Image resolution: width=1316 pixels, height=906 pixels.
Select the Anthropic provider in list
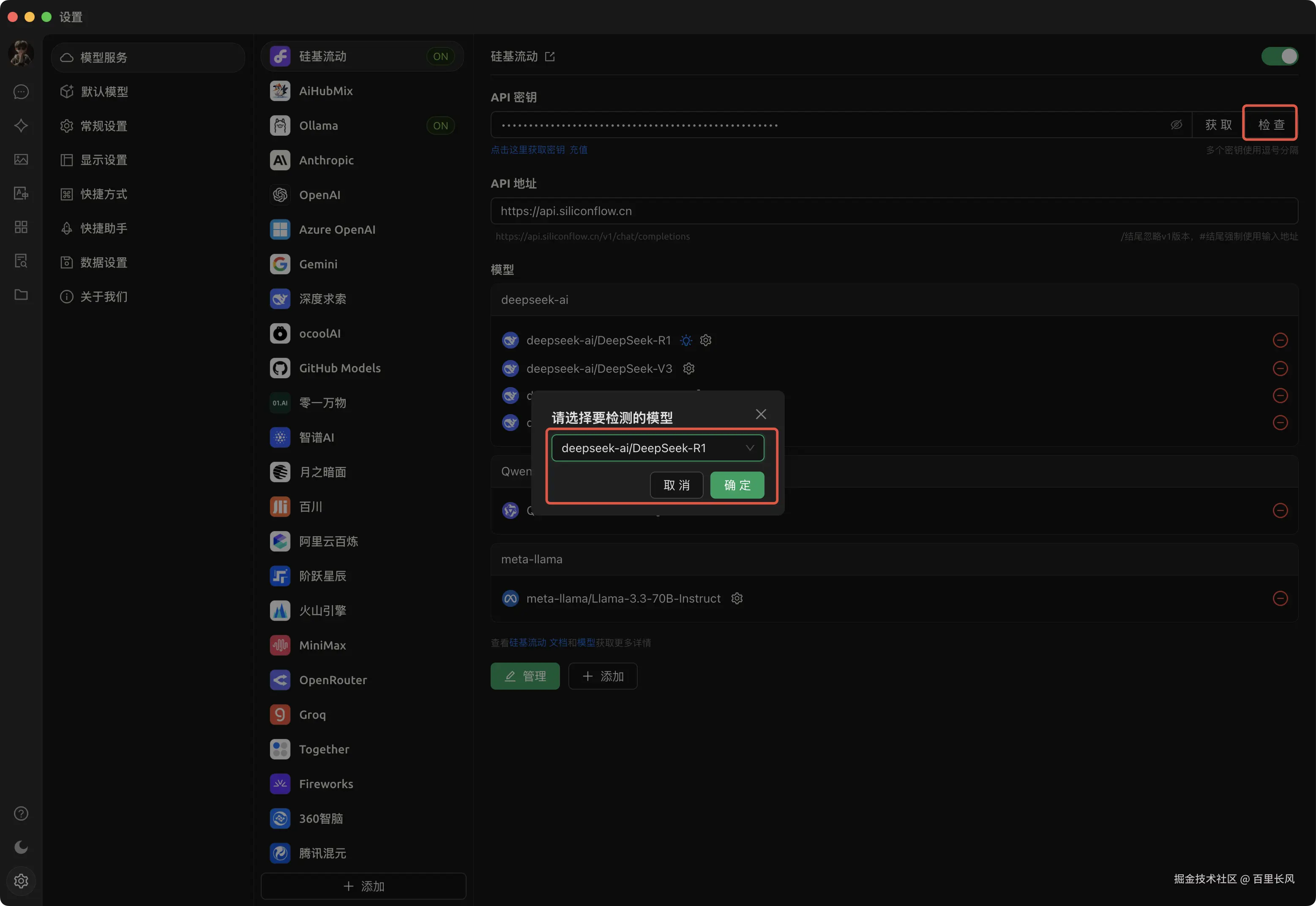coord(326,160)
